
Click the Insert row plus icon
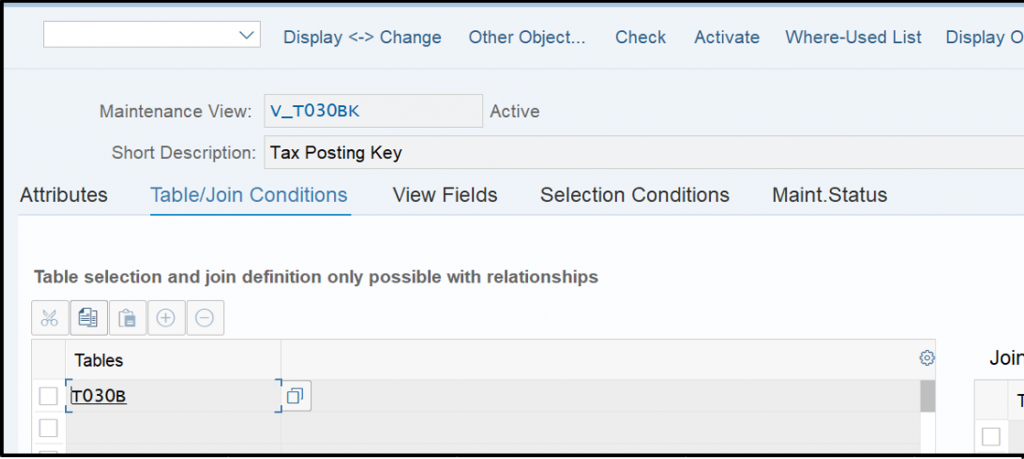coord(166,318)
